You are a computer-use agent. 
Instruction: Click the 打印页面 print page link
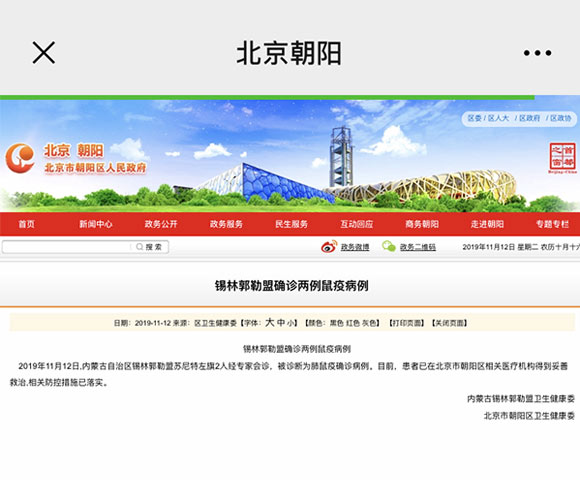tap(406, 323)
